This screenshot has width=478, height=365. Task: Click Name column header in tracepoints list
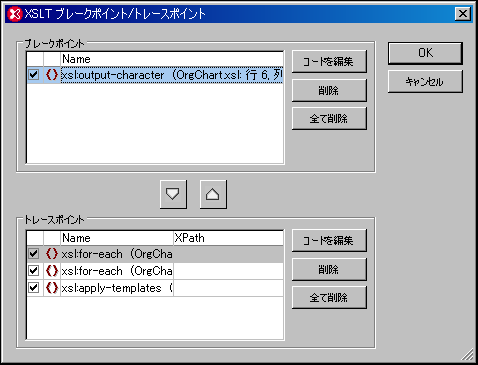pyautogui.click(x=117, y=238)
